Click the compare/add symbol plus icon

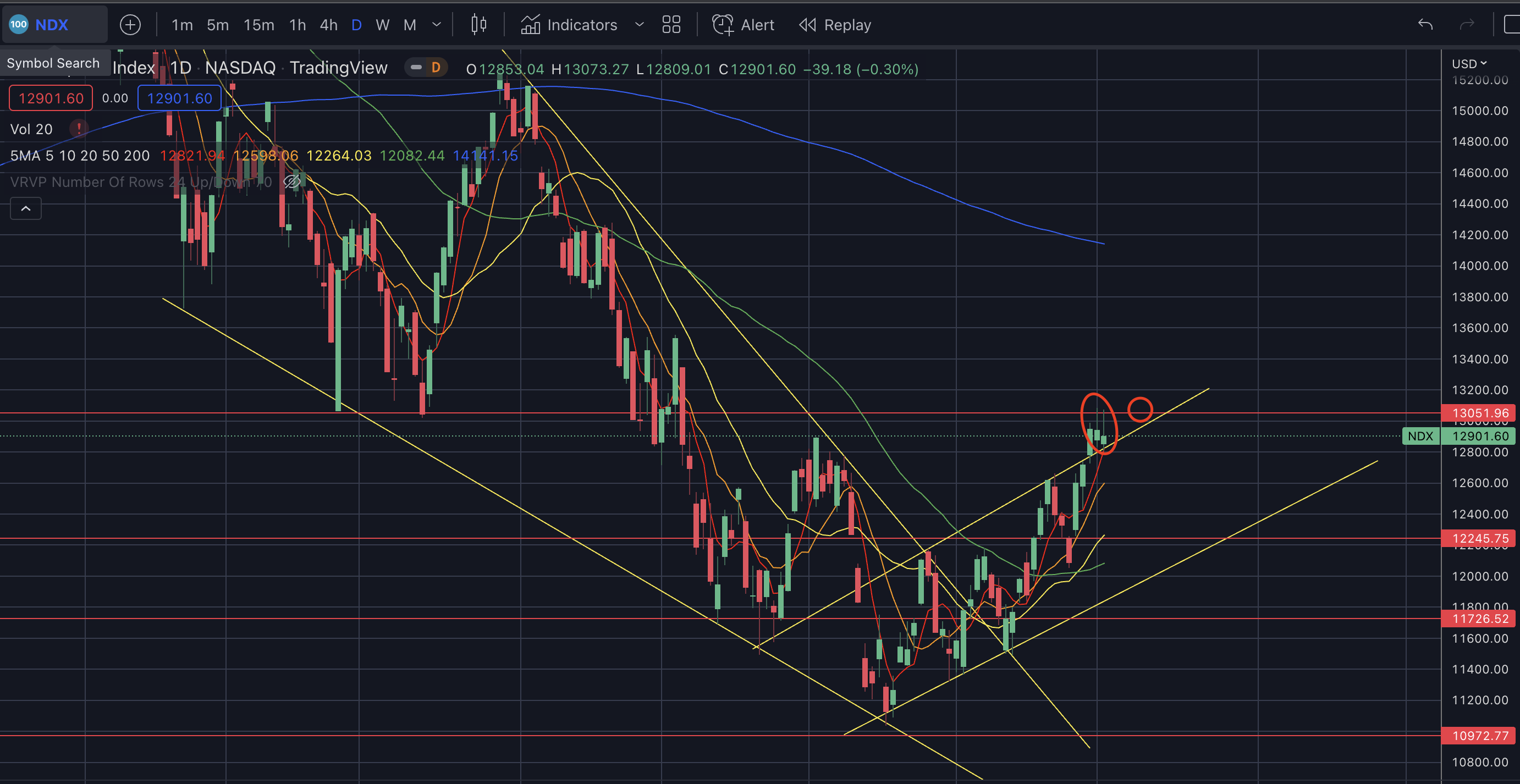[x=130, y=25]
